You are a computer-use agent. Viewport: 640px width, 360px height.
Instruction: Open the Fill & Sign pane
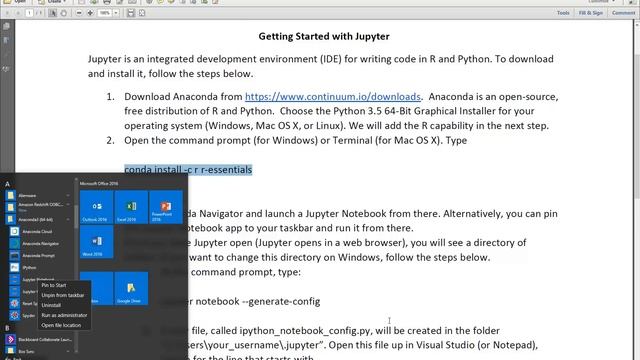591,13
